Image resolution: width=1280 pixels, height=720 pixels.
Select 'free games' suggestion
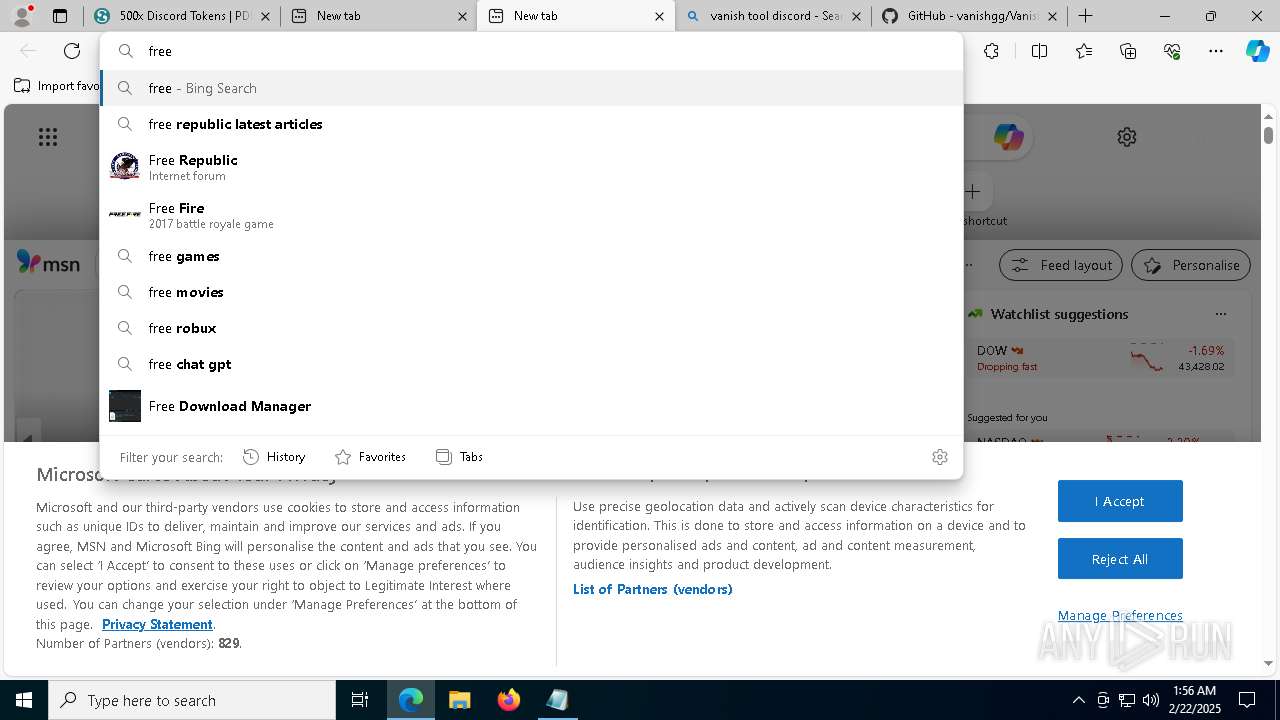pyautogui.click(x=531, y=256)
